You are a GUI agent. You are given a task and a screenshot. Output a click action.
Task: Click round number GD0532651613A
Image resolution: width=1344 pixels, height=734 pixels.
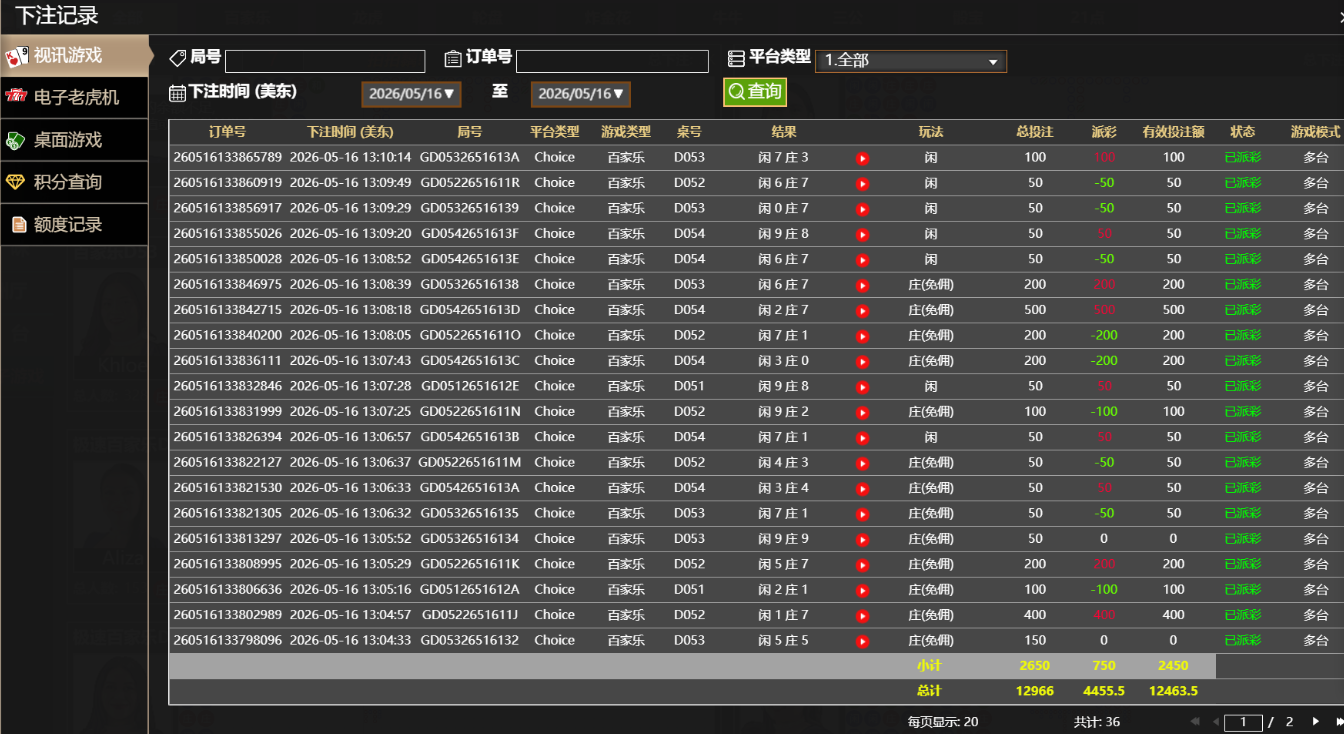(x=470, y=157)
